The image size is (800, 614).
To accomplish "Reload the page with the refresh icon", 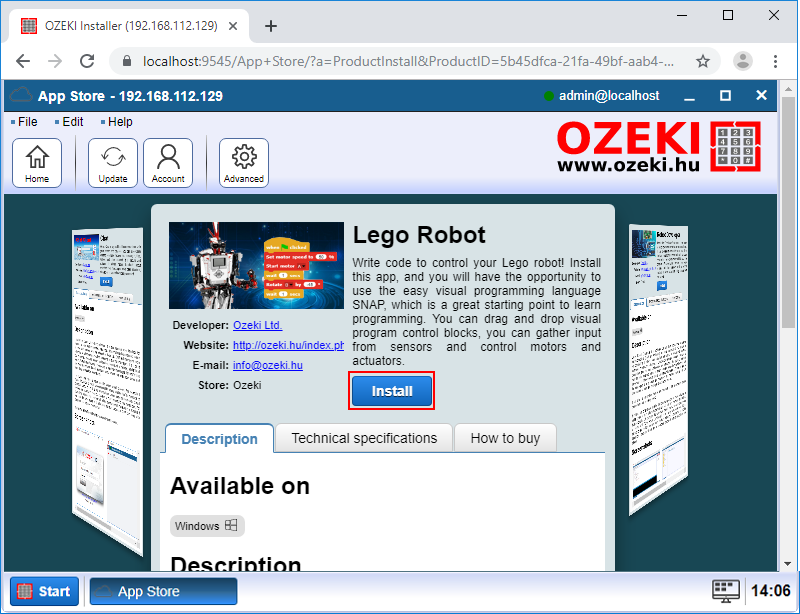I will [87, 61].
